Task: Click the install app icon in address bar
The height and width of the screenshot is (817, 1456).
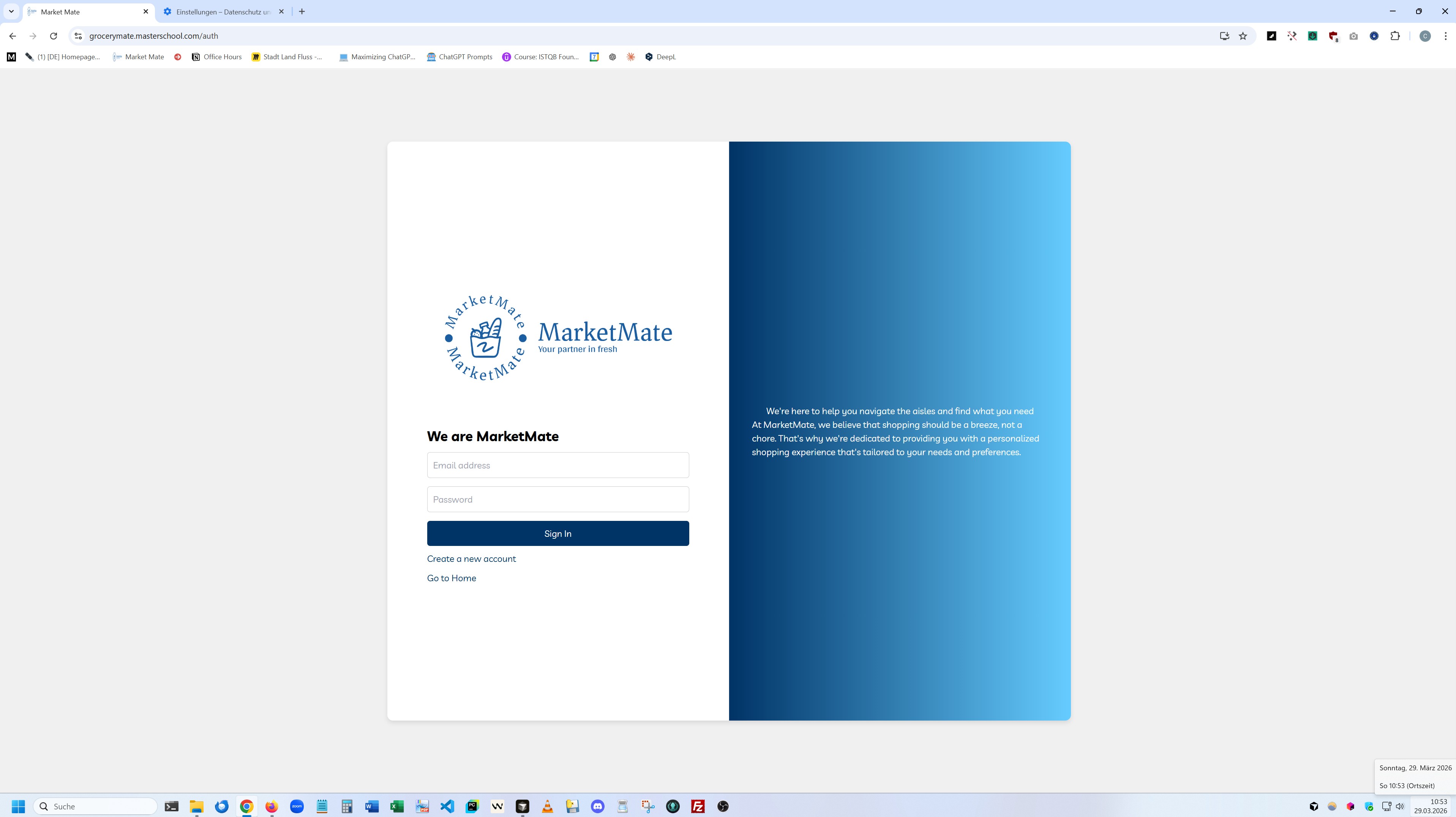Action: [x=1224, y=36]
